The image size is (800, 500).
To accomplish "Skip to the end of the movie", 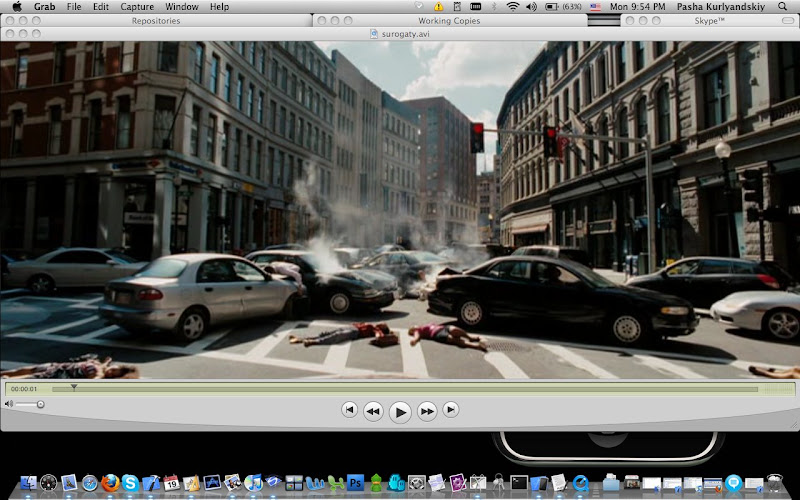I will tap(451, 409).
